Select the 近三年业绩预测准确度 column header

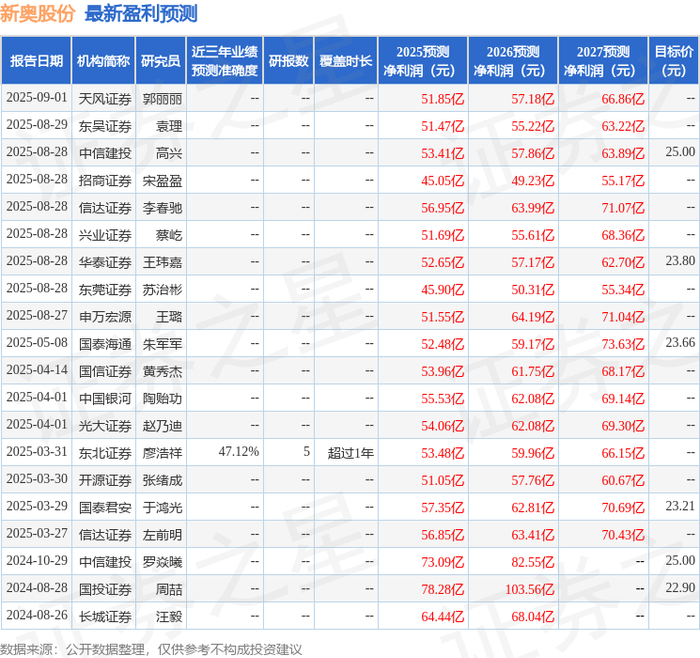click(x=225, y=61)
